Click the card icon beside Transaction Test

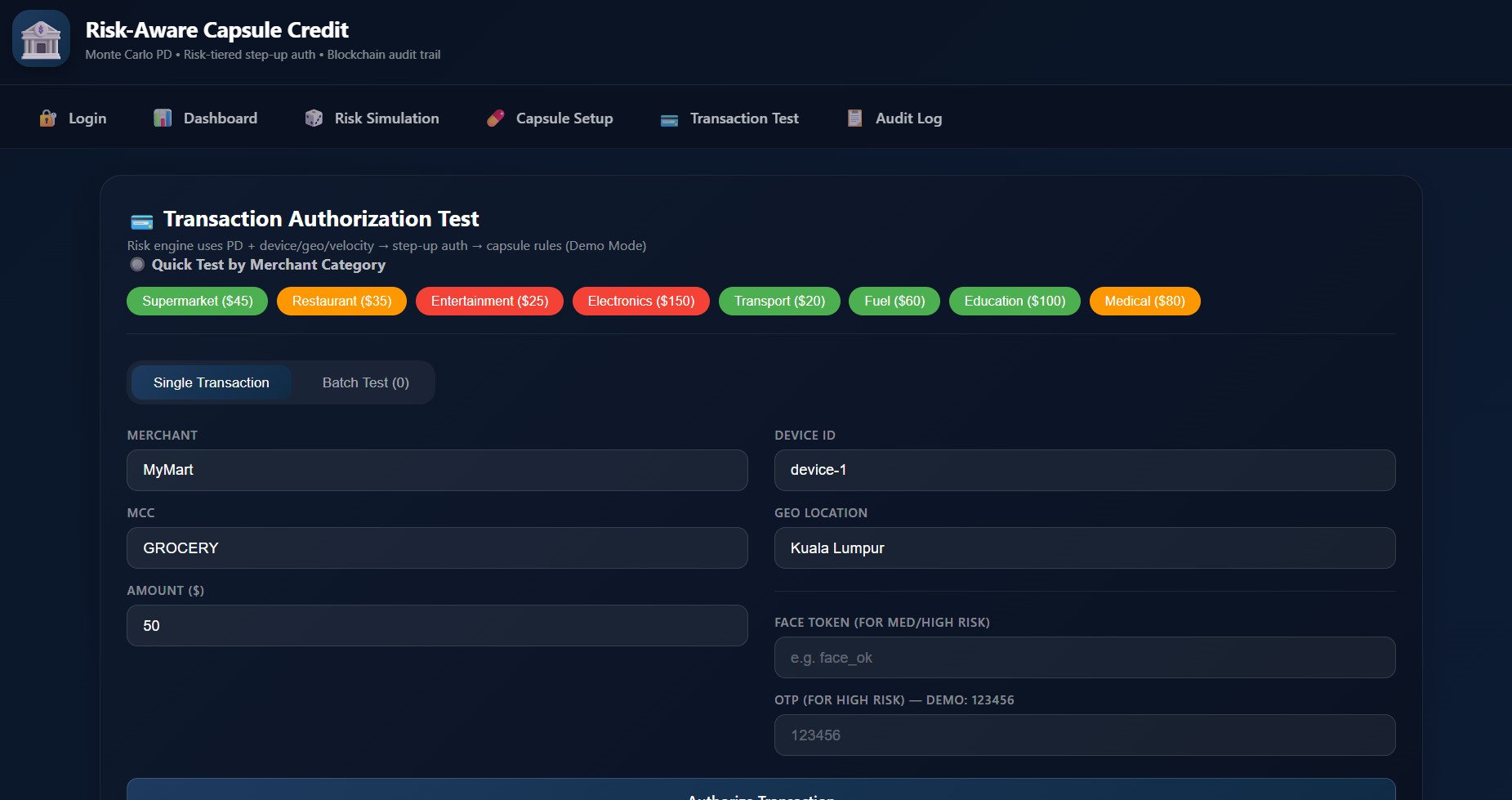(x=669, y=120)
